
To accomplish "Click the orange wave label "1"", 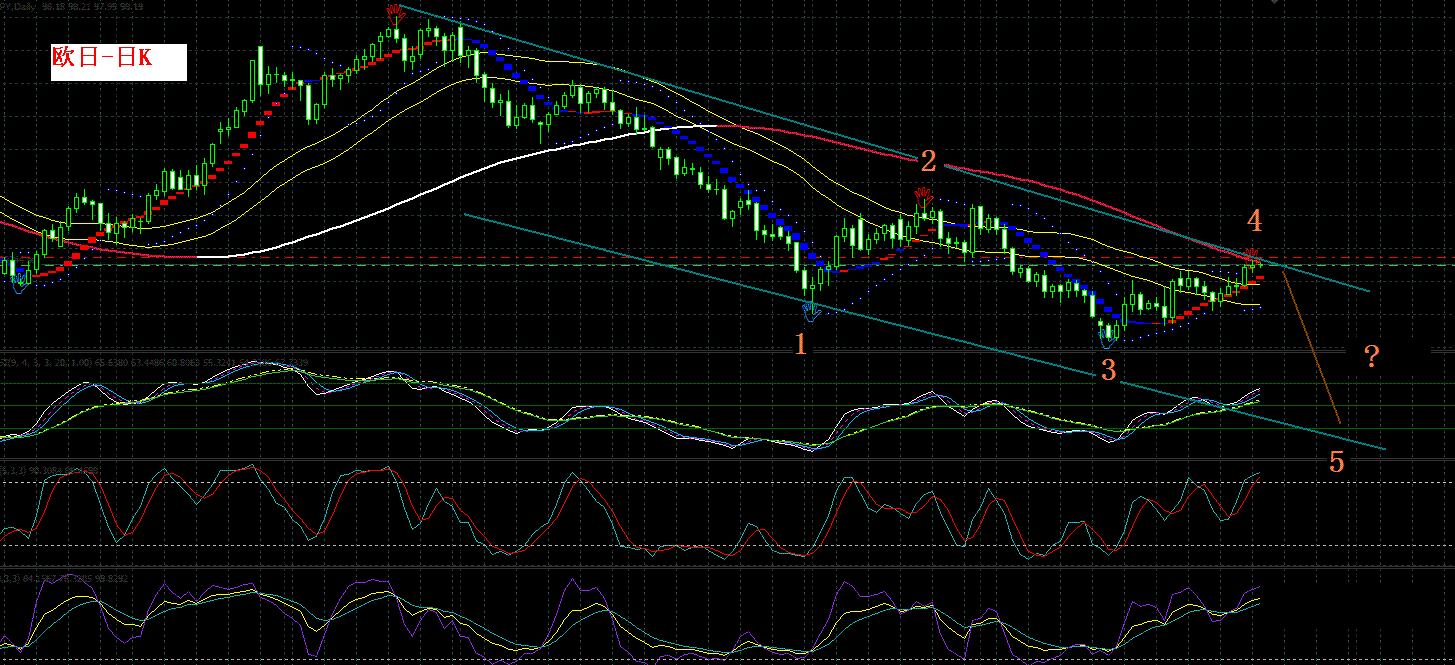I will pyautogui.click(x=800, y=344).
